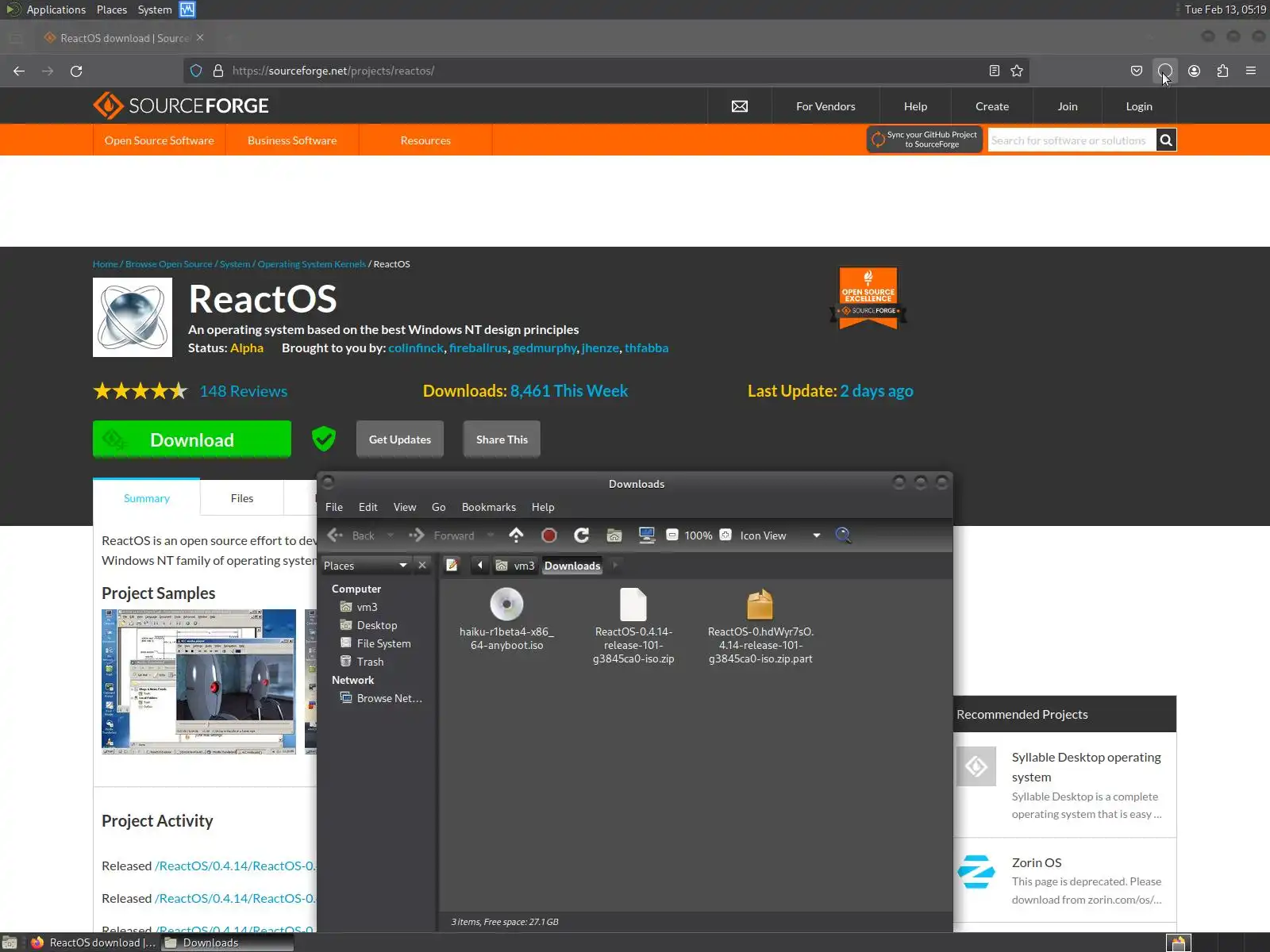Open Firefox account menu
The height and width of the screenshot is (952, 1270).
[1194, 71]
